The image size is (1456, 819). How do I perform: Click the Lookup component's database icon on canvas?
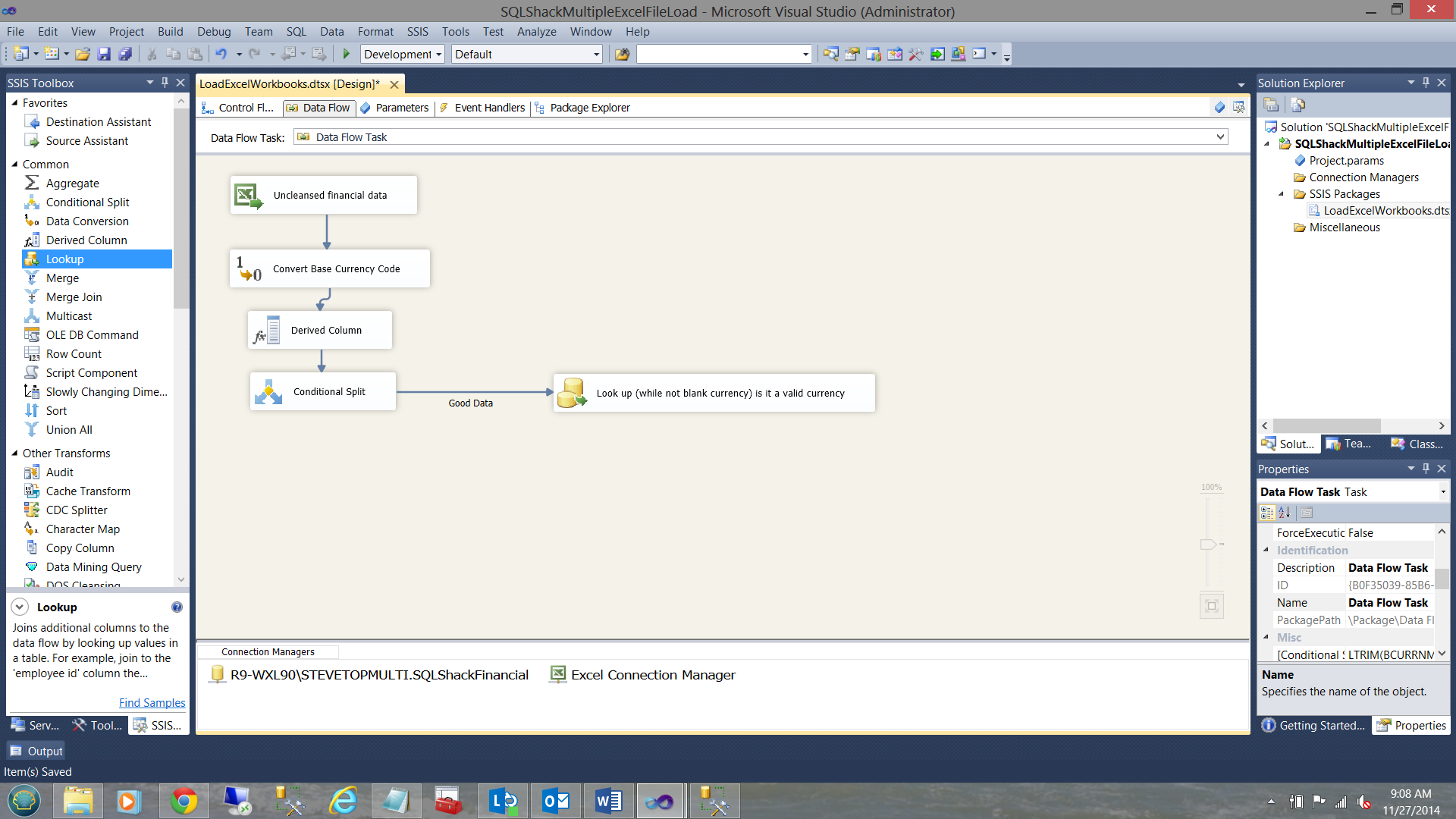tap(572, 393)
